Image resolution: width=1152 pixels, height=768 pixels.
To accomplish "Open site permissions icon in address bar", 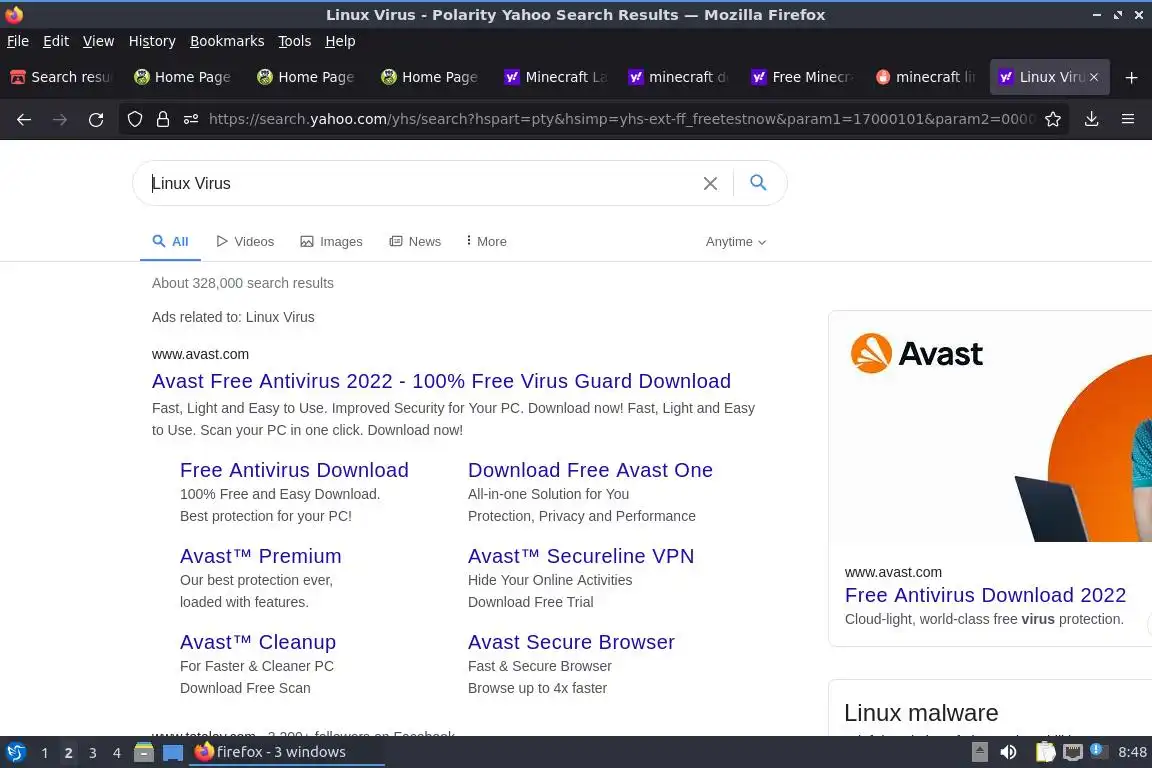I will (x=191, y=119).
